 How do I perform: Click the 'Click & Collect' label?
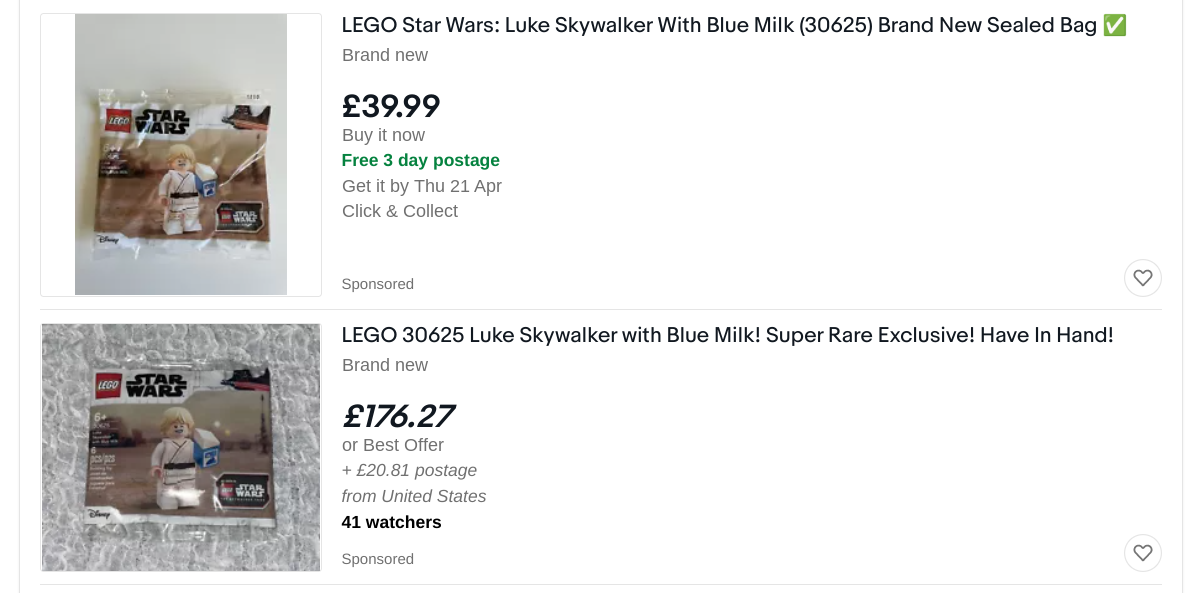pyautogui.click(x=400, y=211)
